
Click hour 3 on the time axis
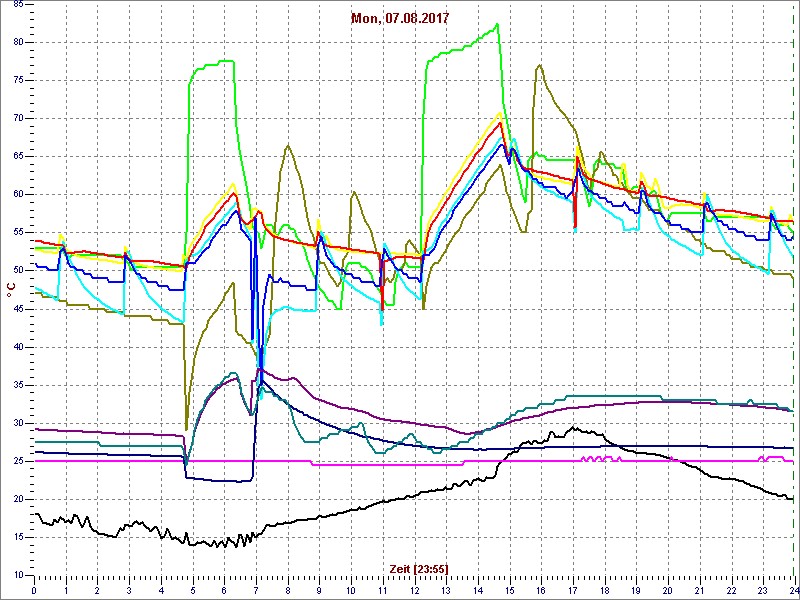129,590
